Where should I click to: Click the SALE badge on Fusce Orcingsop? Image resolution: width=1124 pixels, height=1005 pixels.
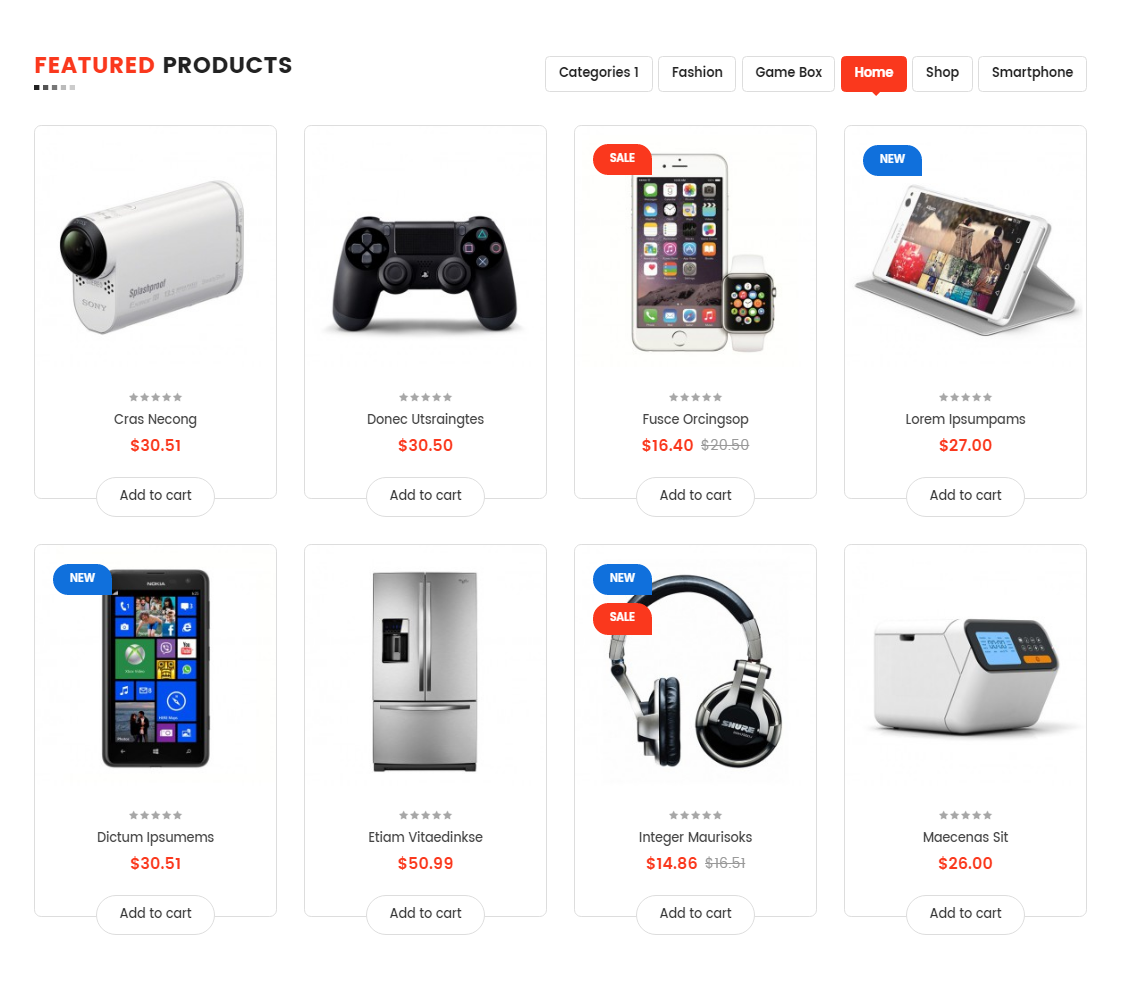tap(622, 159)
